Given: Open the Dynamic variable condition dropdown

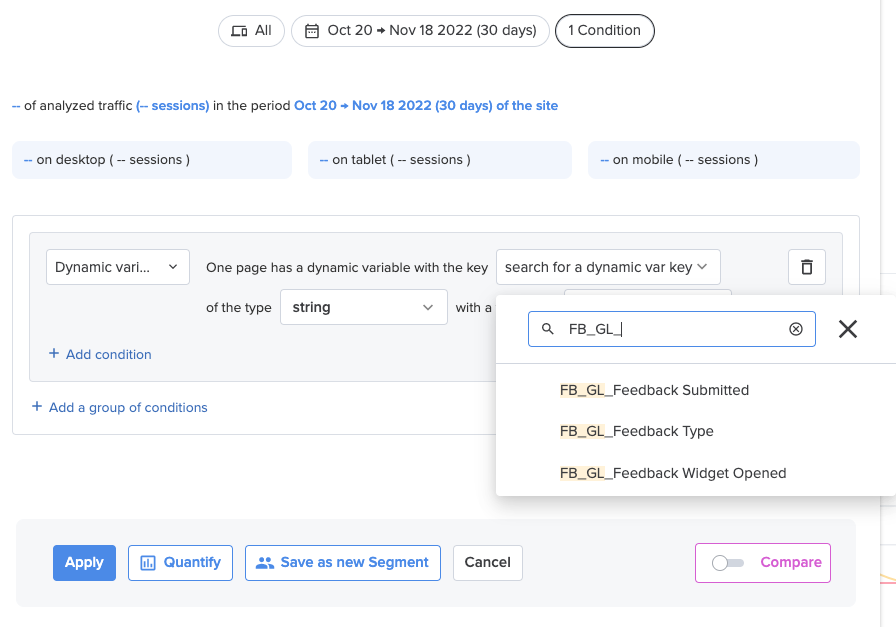Looking at the screenshot, I should pyautogui.click(x=117, y=267).
